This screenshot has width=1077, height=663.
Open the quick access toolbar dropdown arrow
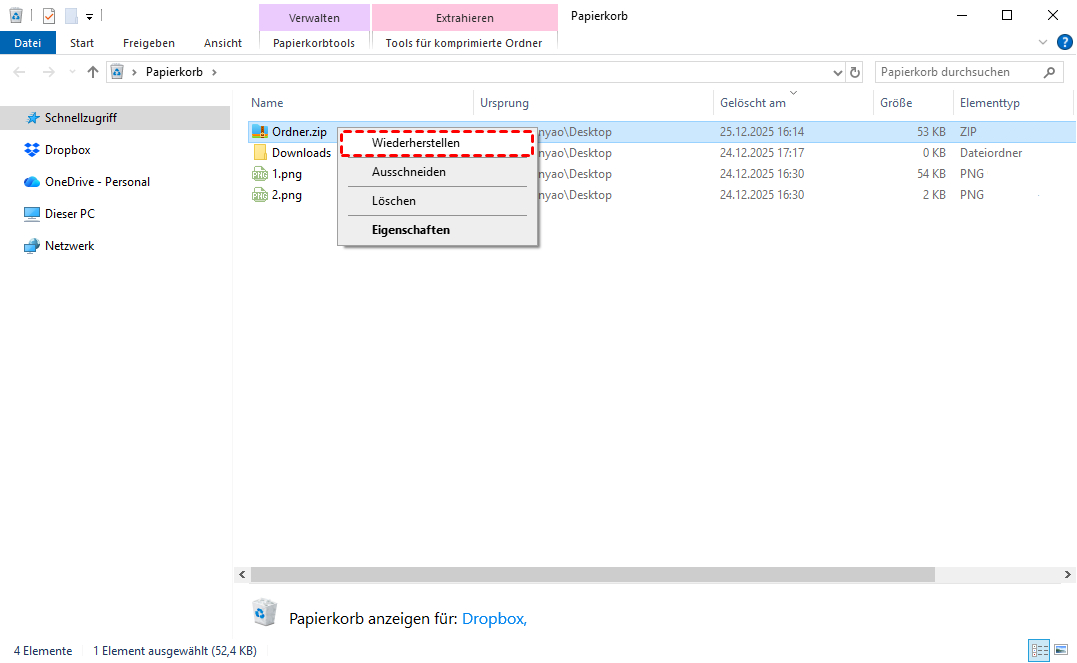pyautogui.click(x=89, y=17)
